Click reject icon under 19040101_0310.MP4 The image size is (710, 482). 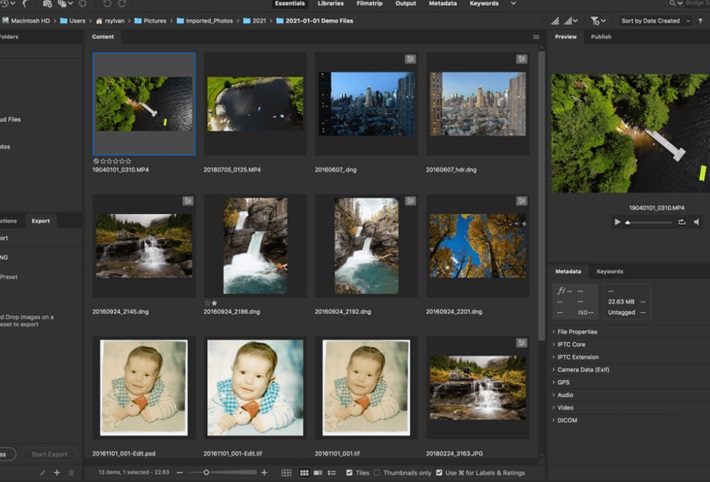(96, 161)
